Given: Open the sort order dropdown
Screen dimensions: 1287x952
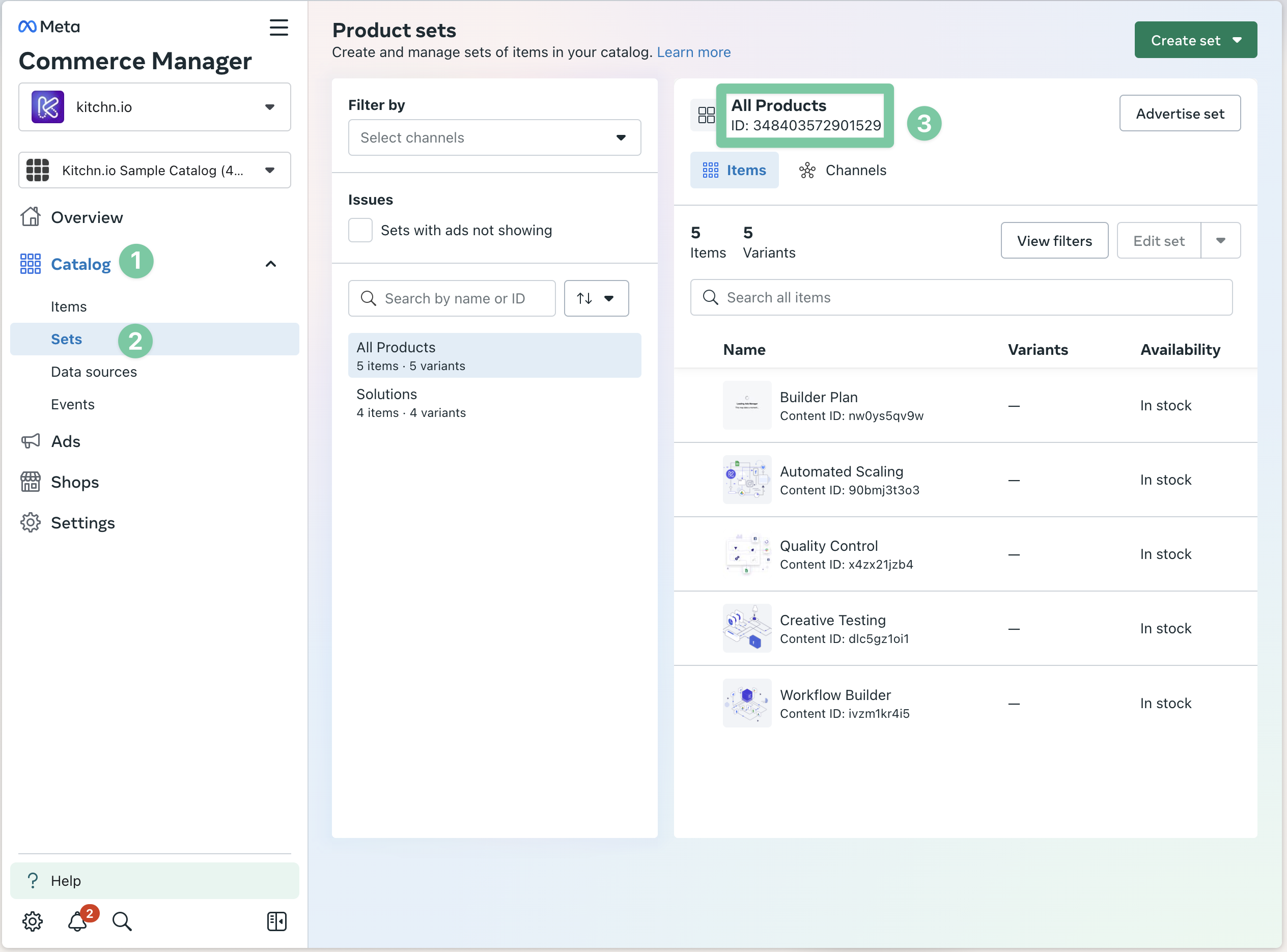Looking at the screenshot, I should [x=596, y=298].
